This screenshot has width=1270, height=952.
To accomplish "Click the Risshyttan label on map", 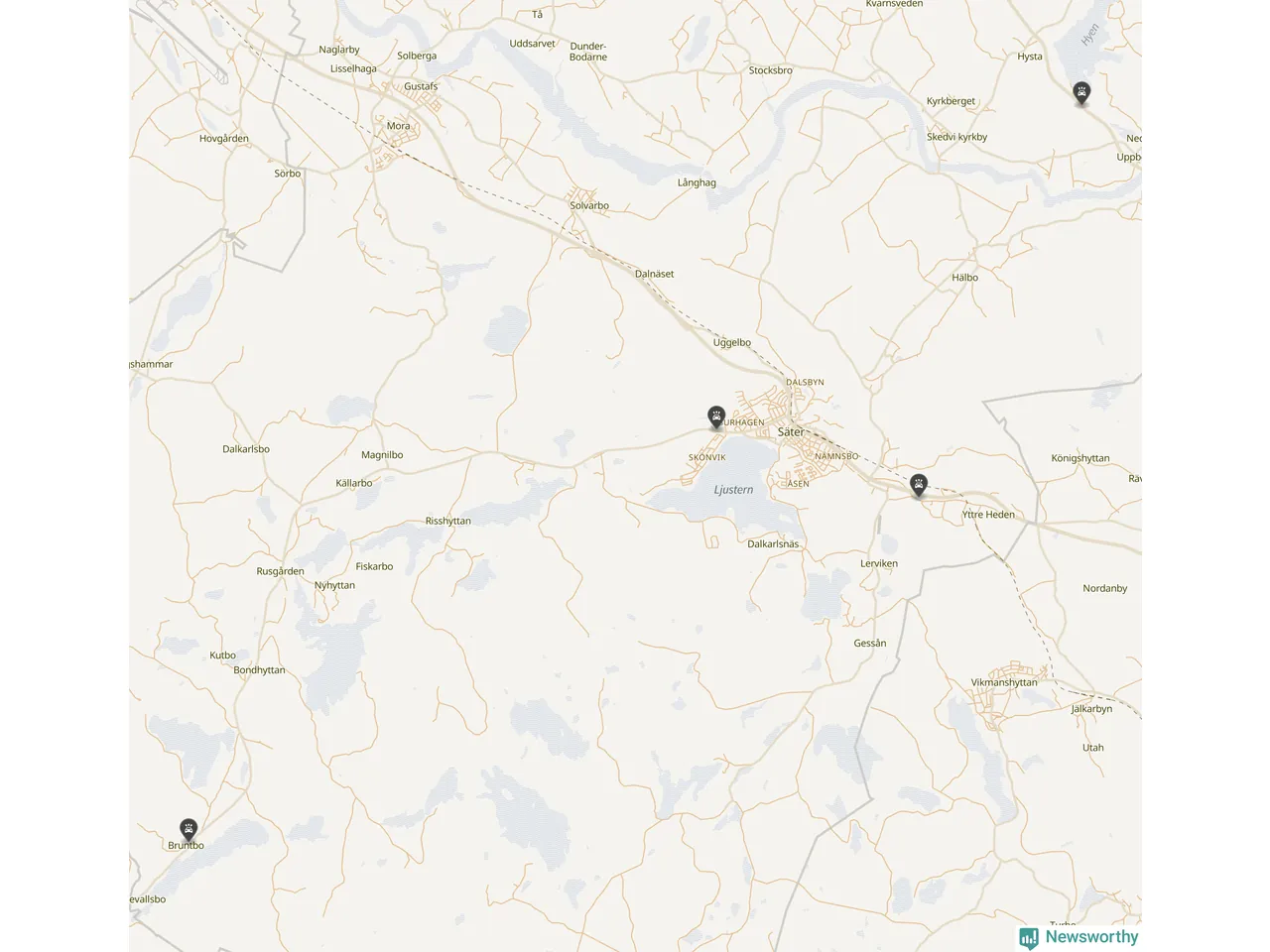I will point(448,521).
